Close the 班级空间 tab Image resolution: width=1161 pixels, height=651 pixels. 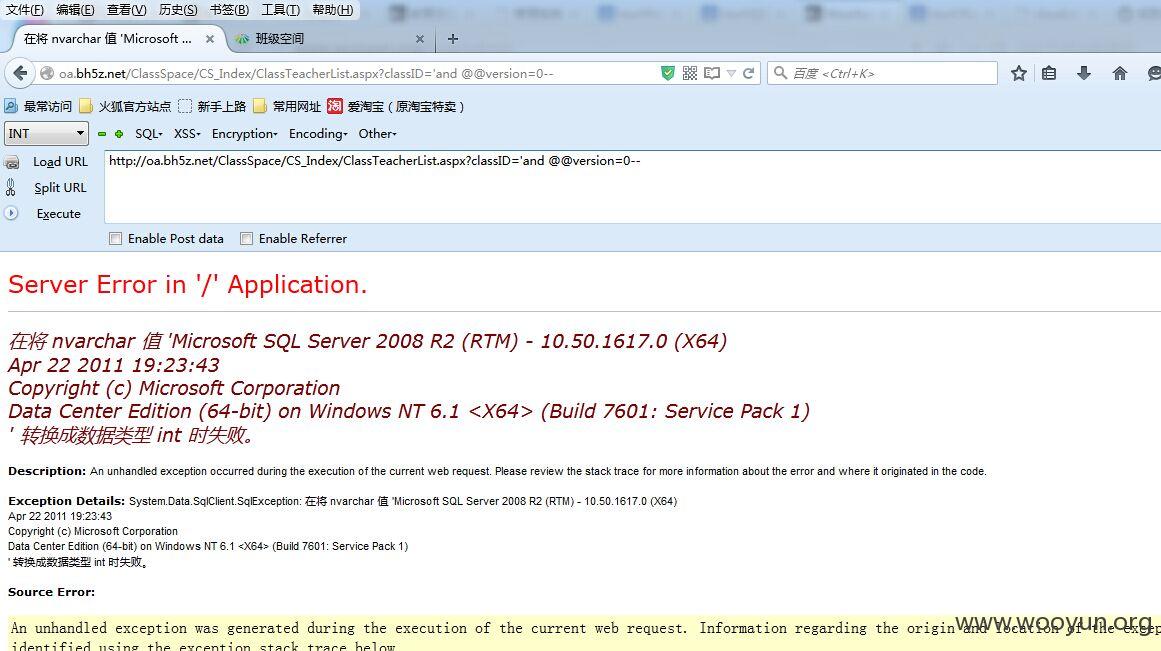(420, 39)
